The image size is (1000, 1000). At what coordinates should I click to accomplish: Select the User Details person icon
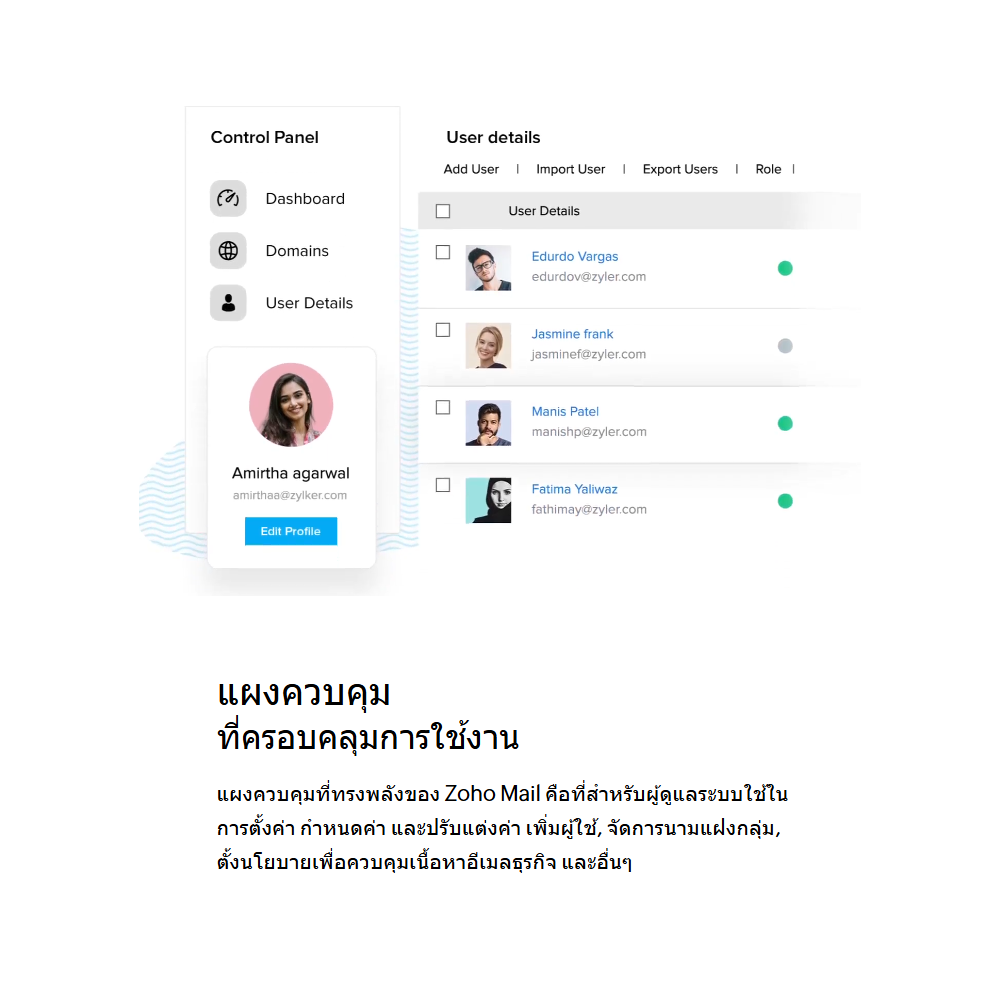click(x=228, y=303)
